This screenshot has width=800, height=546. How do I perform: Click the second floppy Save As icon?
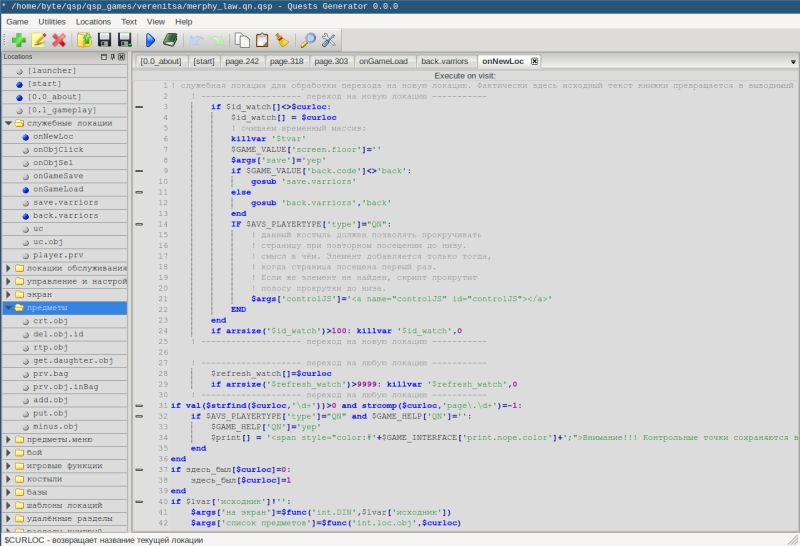(124, 40)
